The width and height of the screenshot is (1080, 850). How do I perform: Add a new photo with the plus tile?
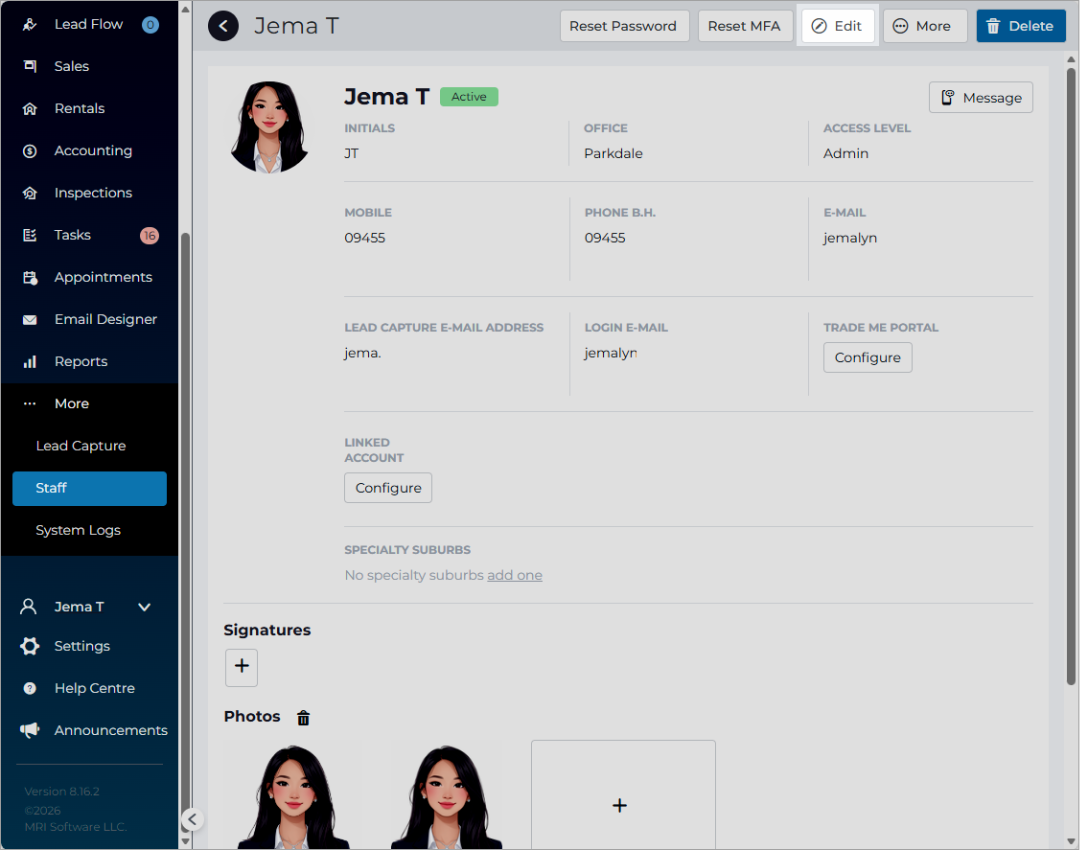623,796
